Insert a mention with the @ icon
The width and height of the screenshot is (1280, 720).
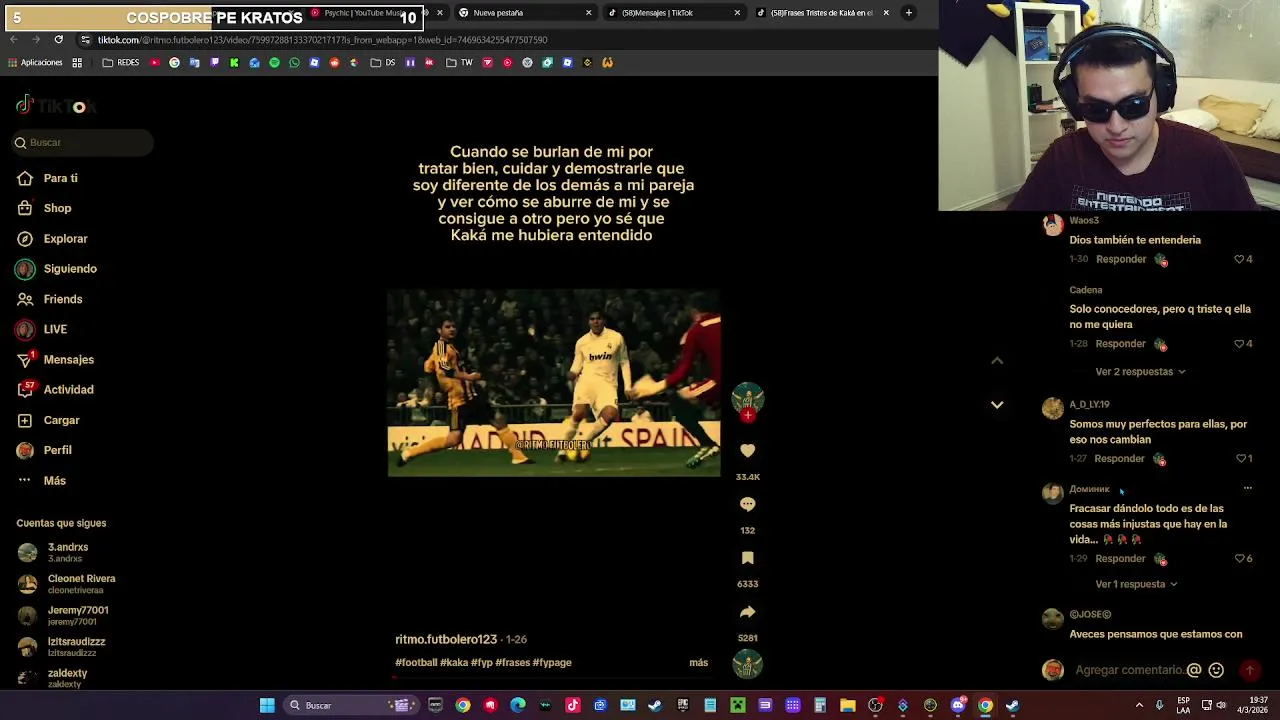[x=1194, y=671]
